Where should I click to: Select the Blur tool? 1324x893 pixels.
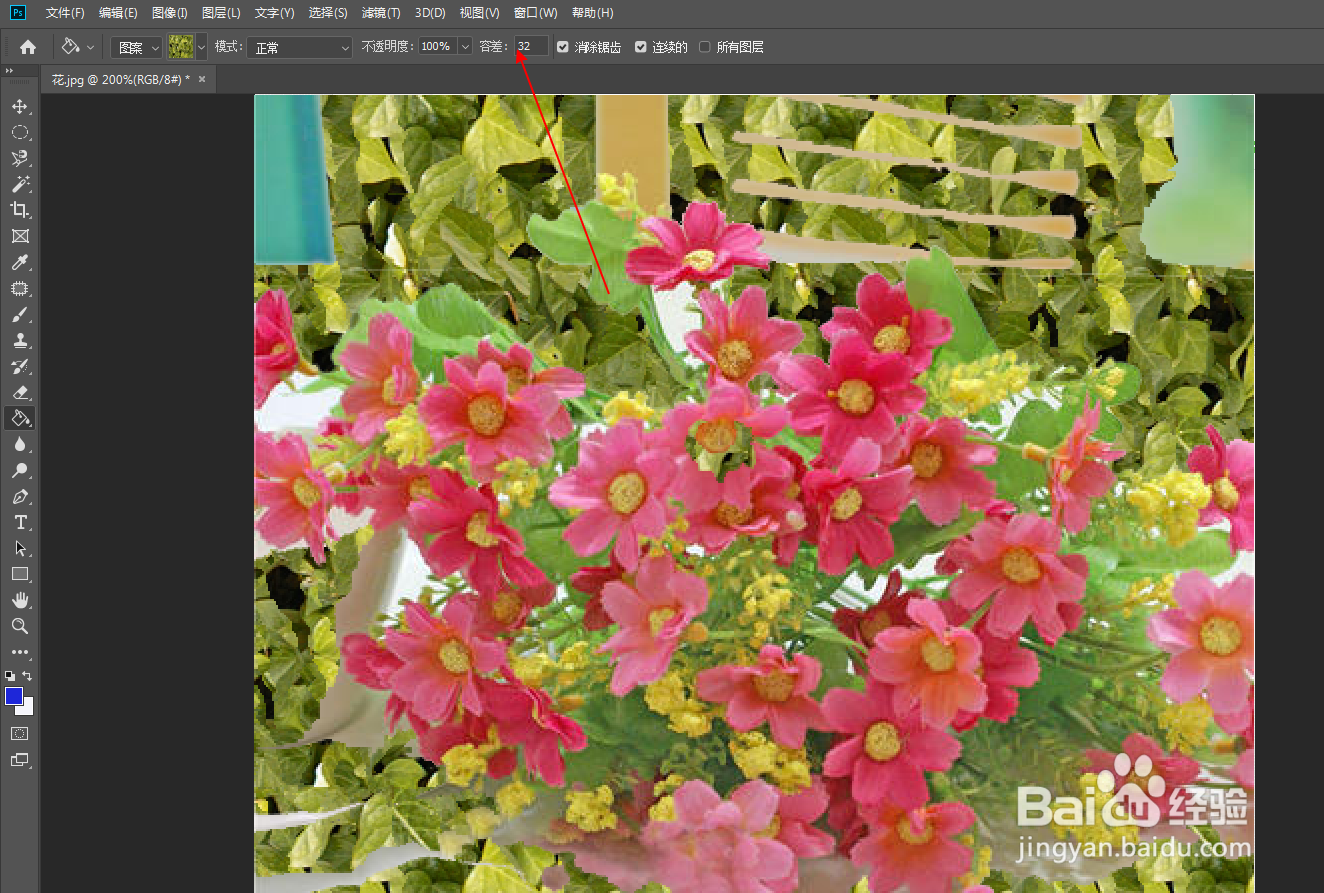(x=20, y=444)
